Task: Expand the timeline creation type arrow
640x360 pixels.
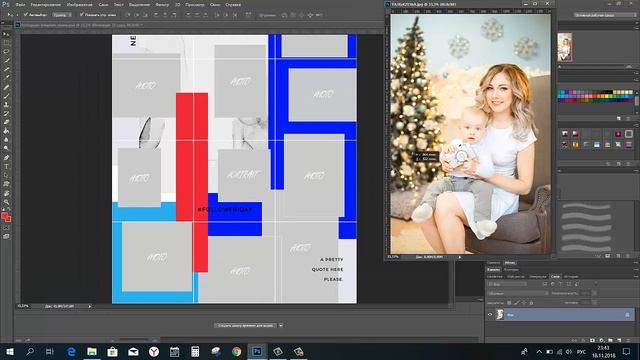Action: [x=281, y=325]
